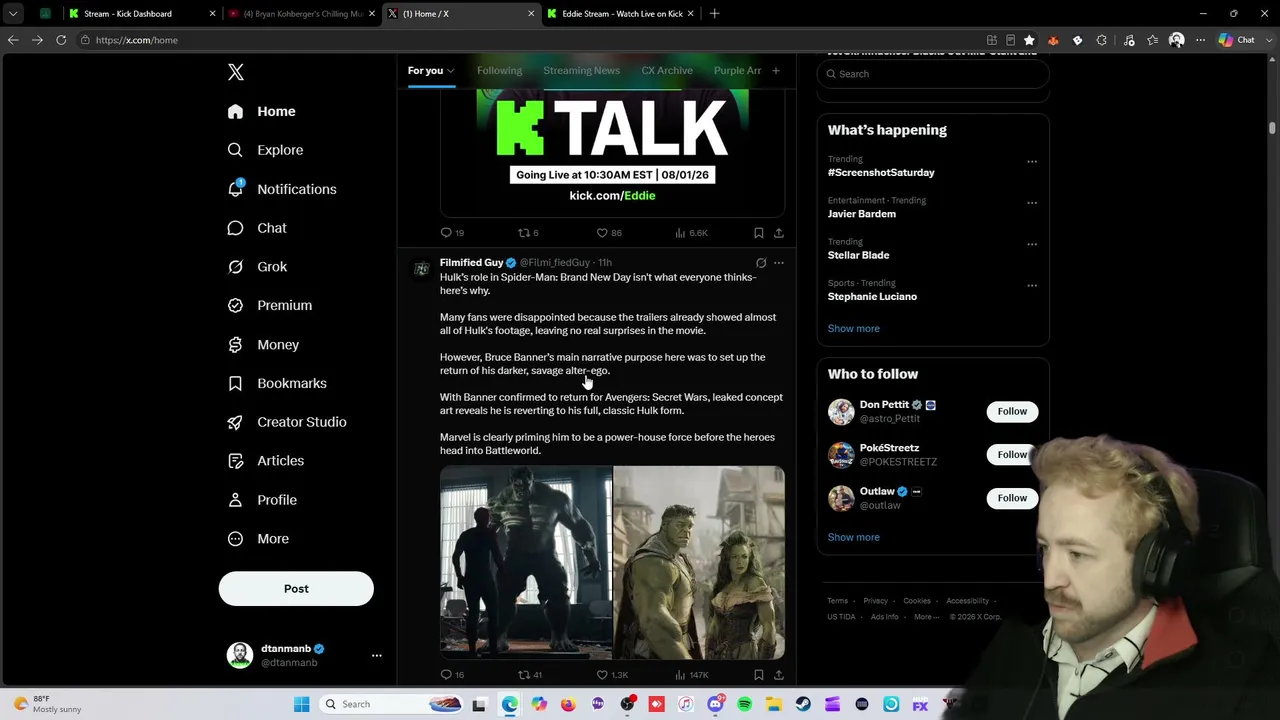Repost the K Talk announcement post

pos(528,233)
